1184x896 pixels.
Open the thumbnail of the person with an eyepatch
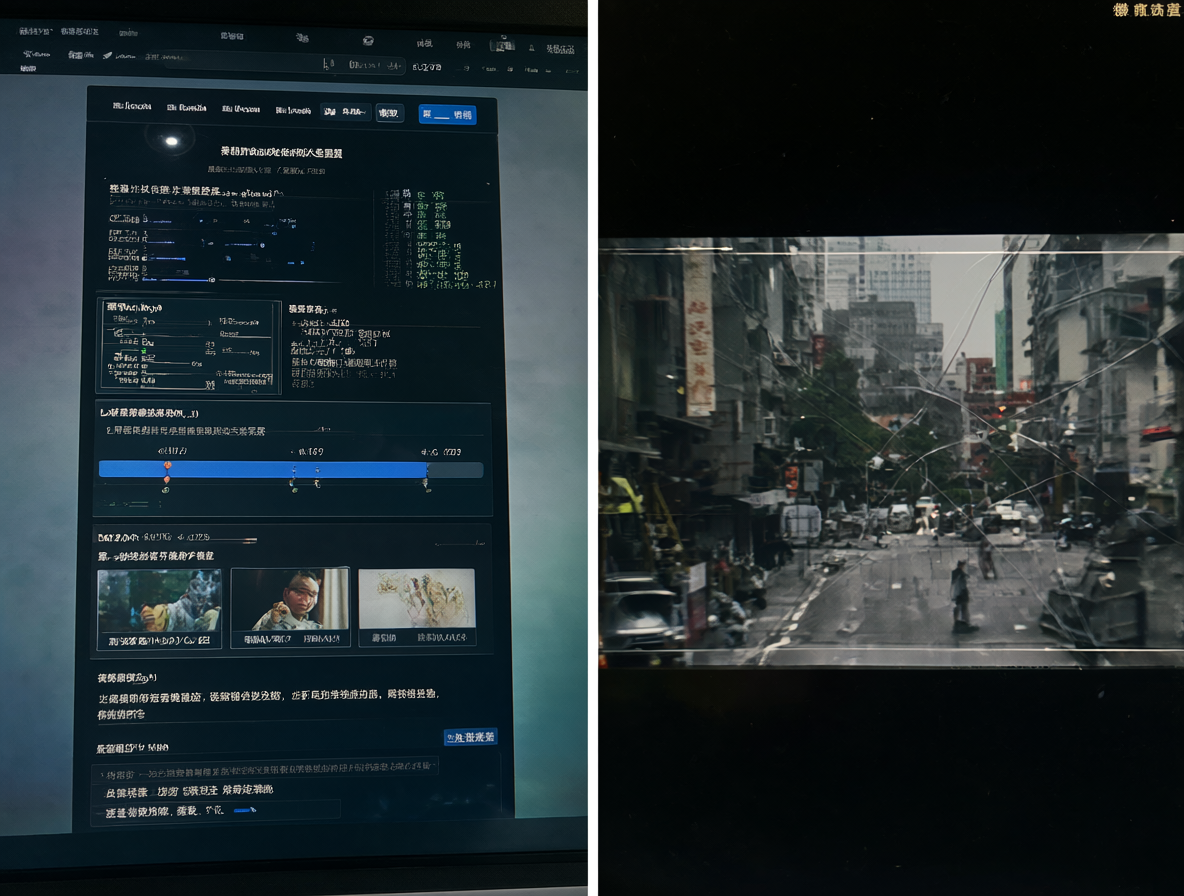pos(291,607)
